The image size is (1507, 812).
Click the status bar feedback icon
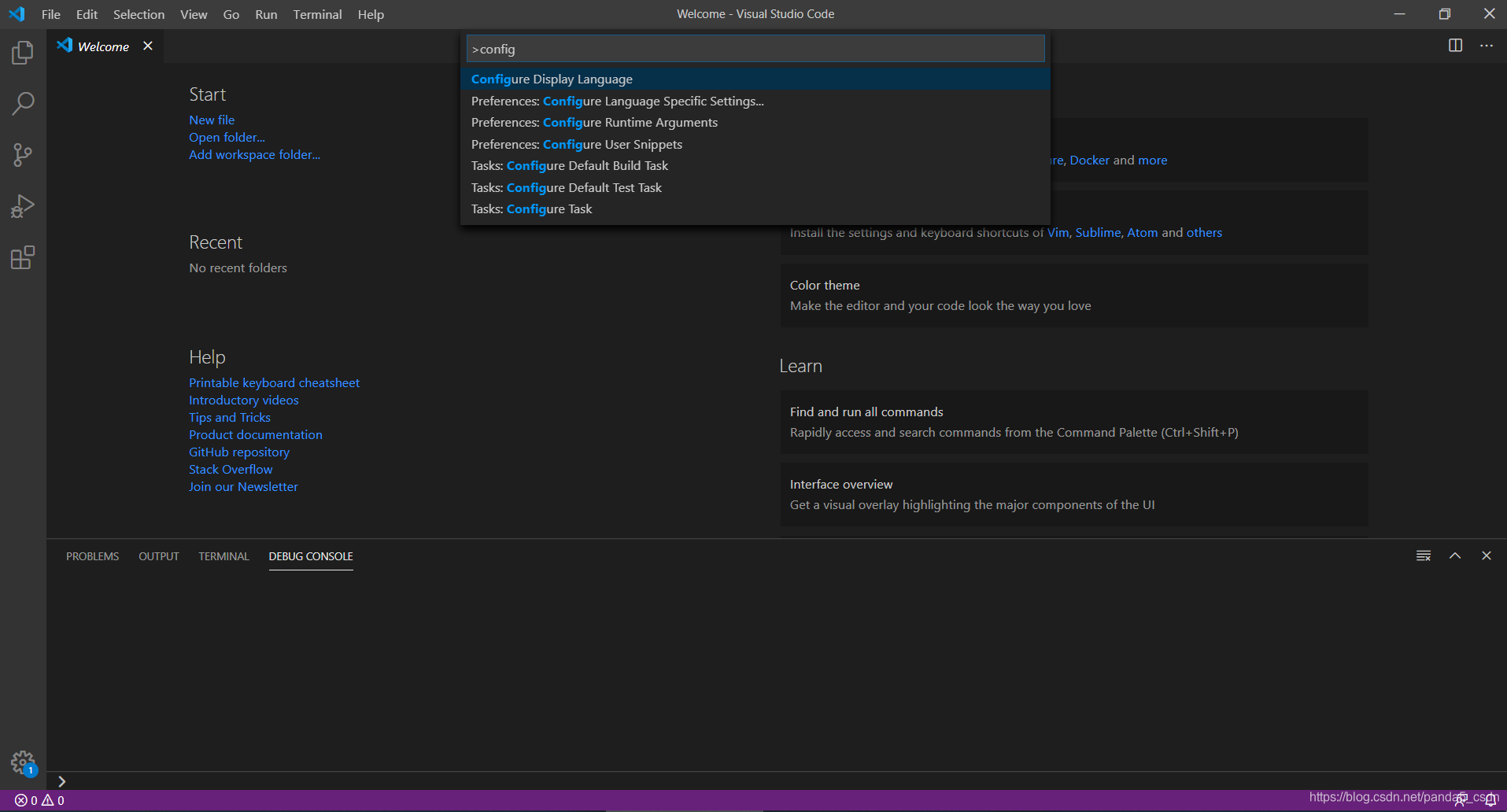point(1460,800)
